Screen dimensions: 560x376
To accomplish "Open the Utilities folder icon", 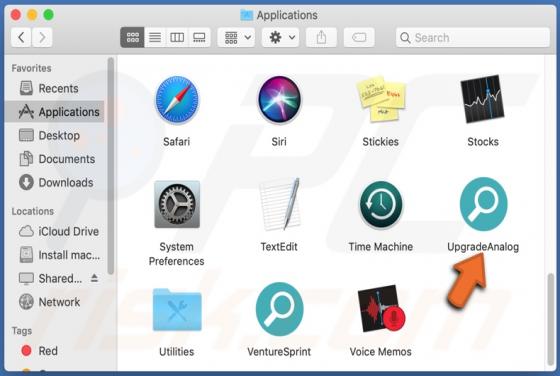I will click(177, 310).
